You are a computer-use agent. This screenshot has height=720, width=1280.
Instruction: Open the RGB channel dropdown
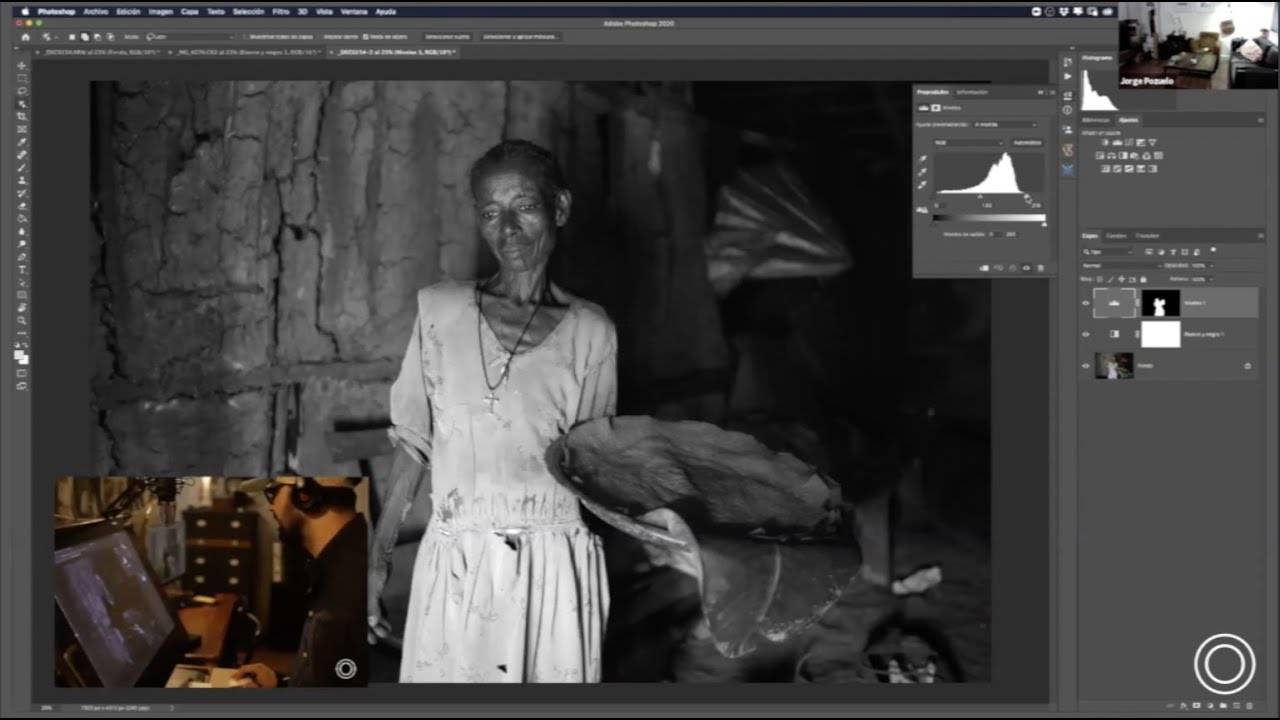click(x=968, y=142)
